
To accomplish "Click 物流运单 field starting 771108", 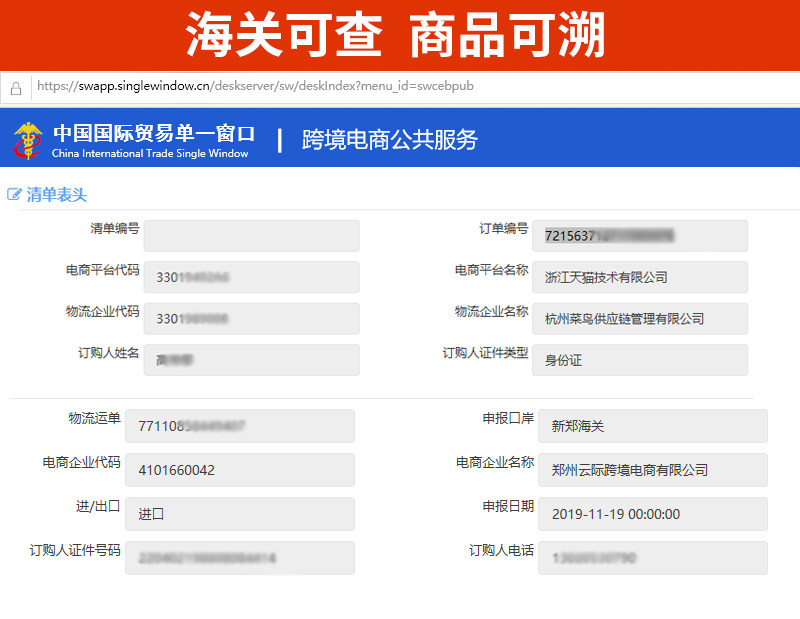I will click(x=240, y=426).
